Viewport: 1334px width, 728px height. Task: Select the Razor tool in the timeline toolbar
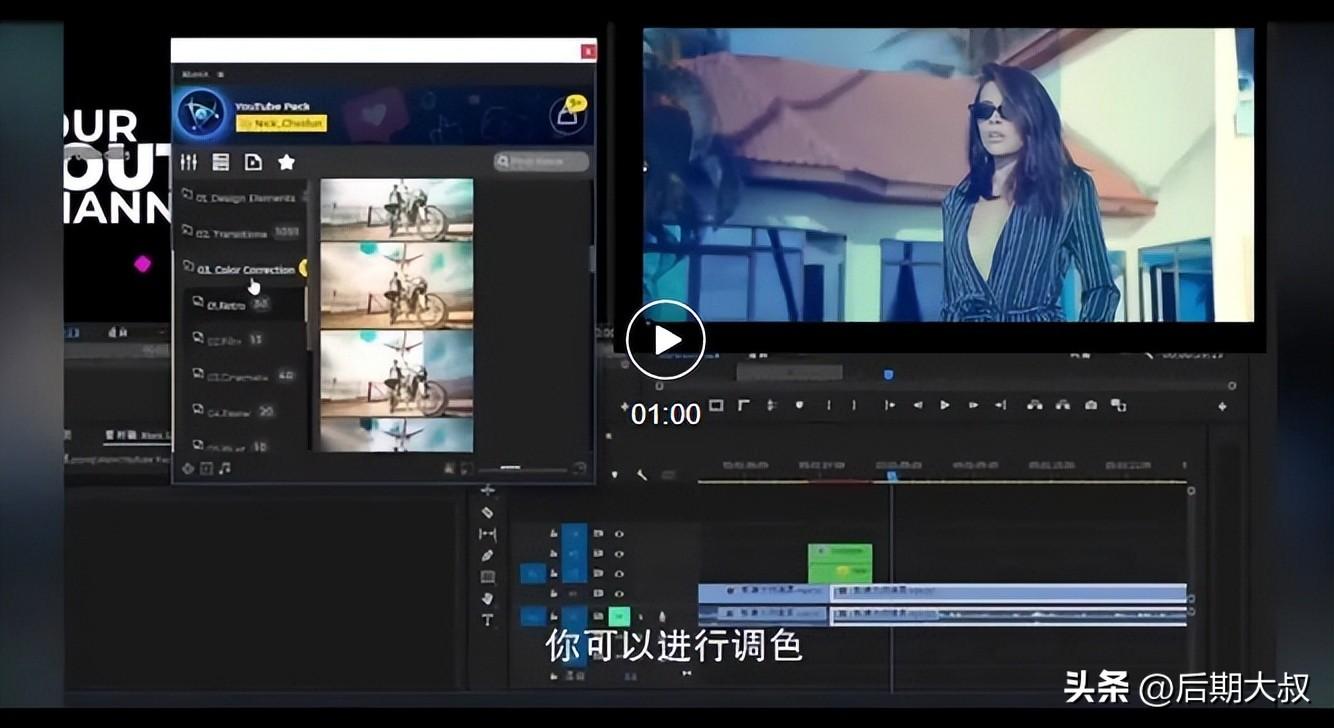[488, 512]
